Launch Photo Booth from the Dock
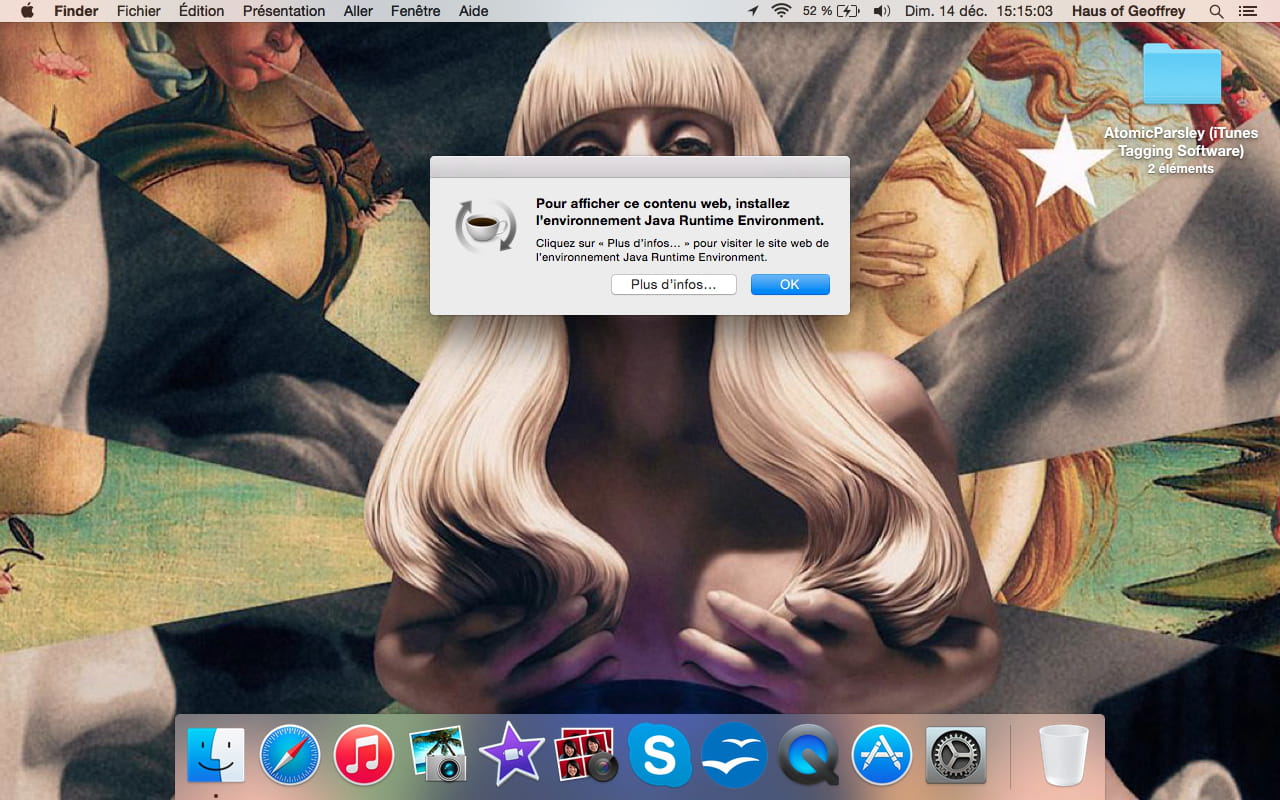 (586, 754)
